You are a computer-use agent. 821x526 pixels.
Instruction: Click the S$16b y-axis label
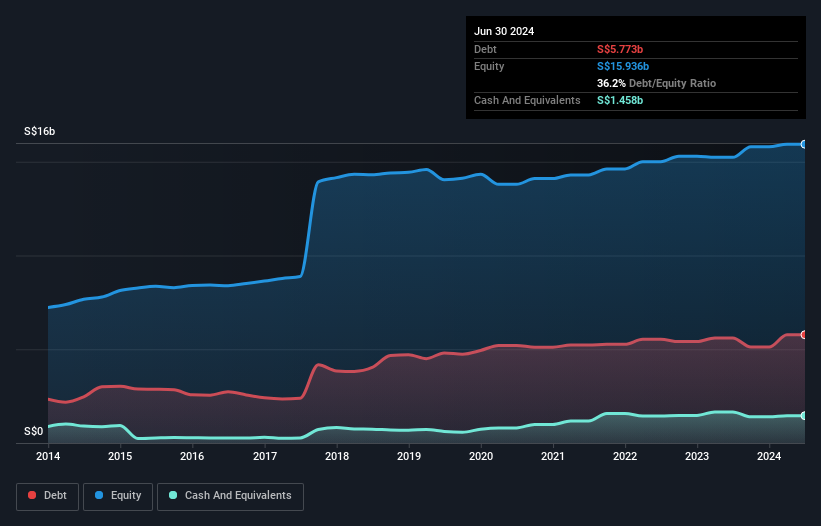[x=39, y=131]
